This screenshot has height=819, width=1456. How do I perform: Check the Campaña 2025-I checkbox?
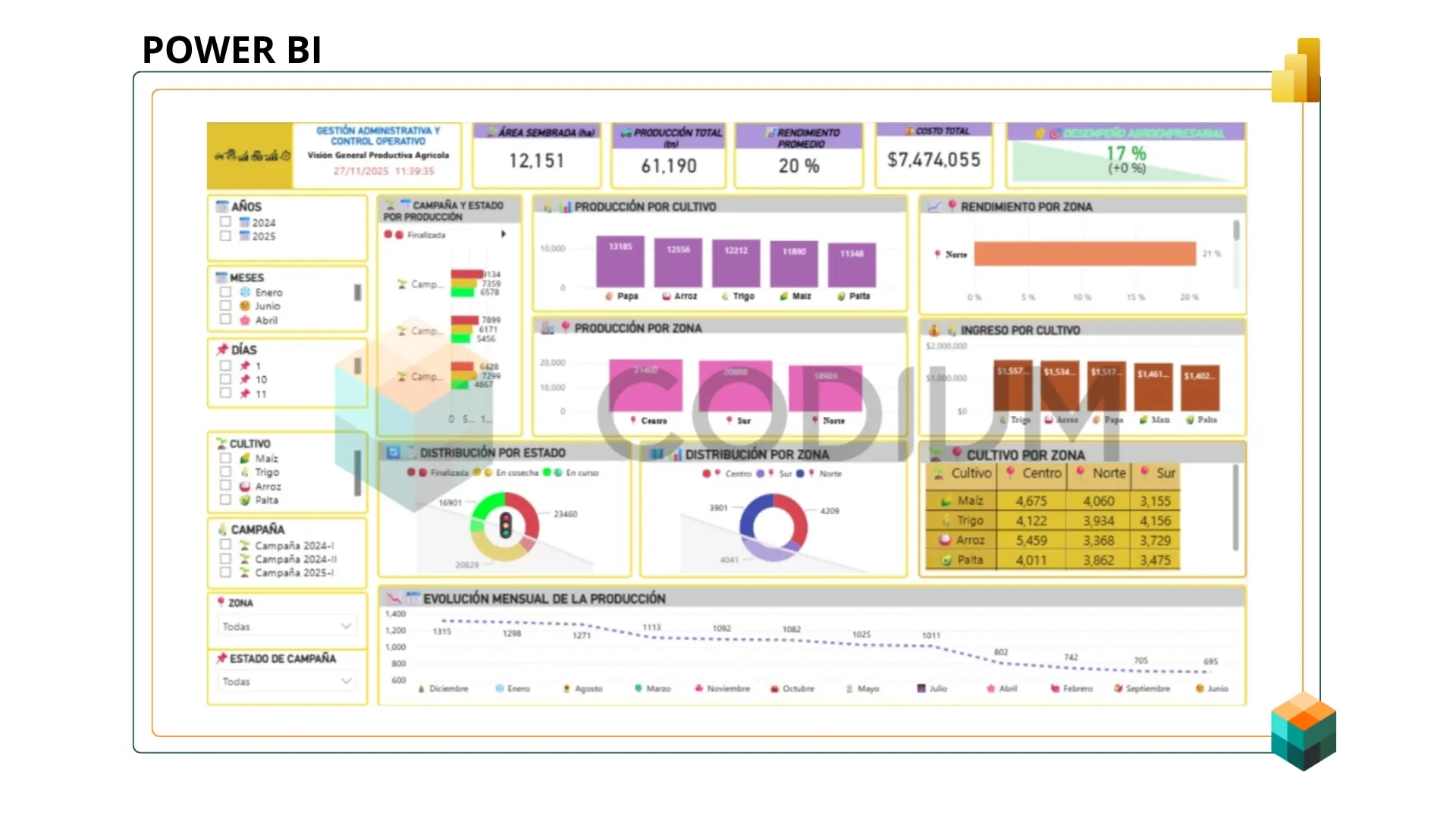point(225,572)
